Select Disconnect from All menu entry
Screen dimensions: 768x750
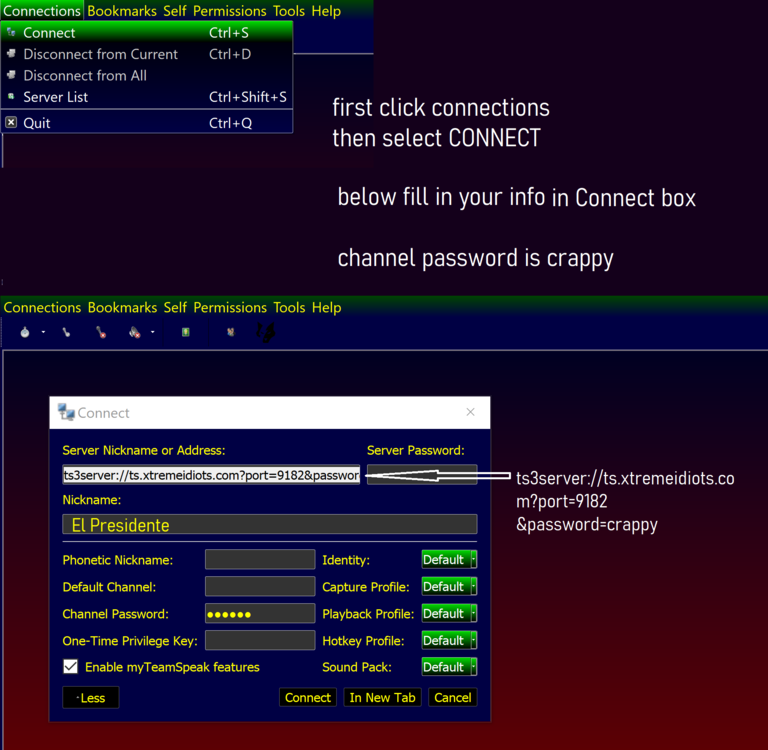147,76
